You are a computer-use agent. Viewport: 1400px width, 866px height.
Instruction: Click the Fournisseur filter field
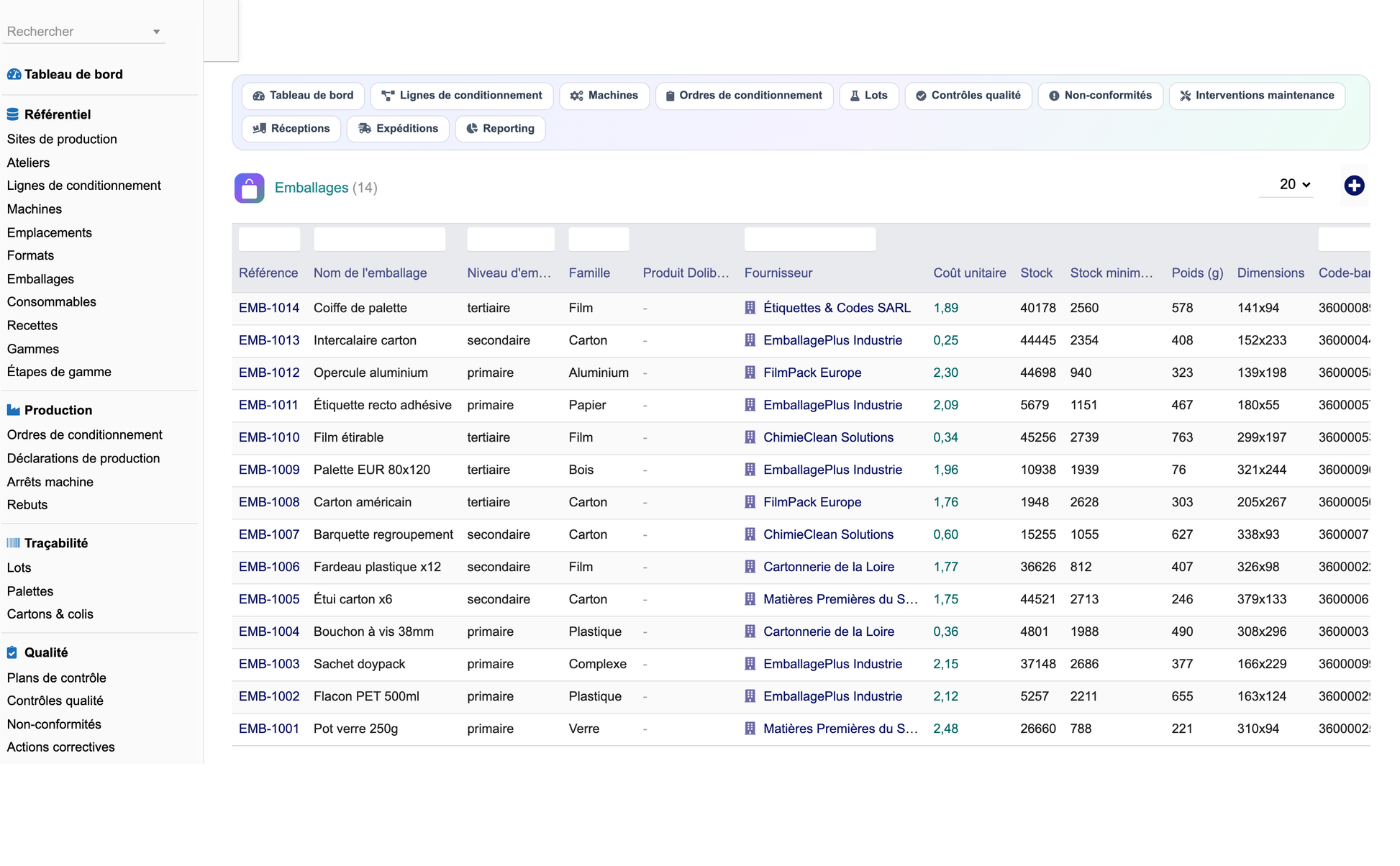pyautogui.click(x=810, y=240)
